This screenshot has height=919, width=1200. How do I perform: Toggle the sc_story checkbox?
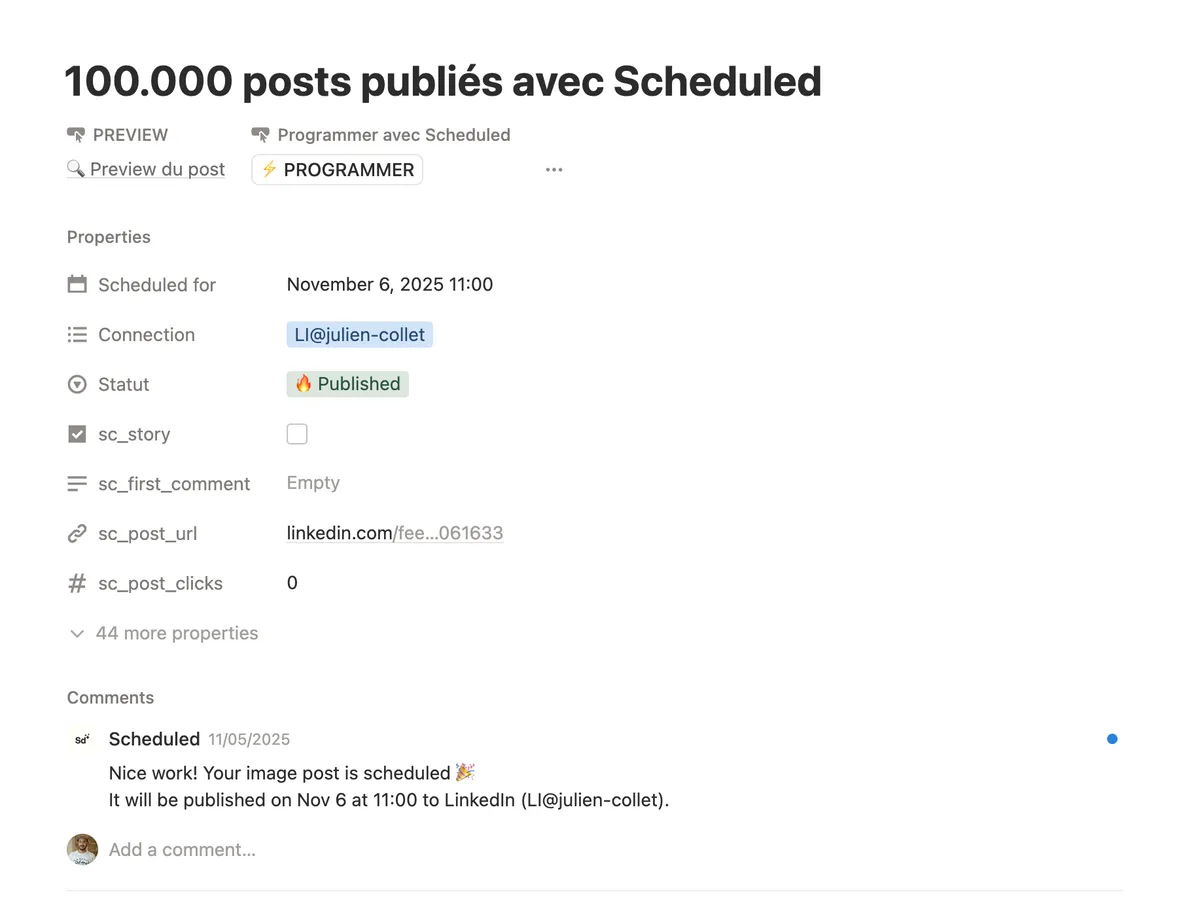[297, 434]
